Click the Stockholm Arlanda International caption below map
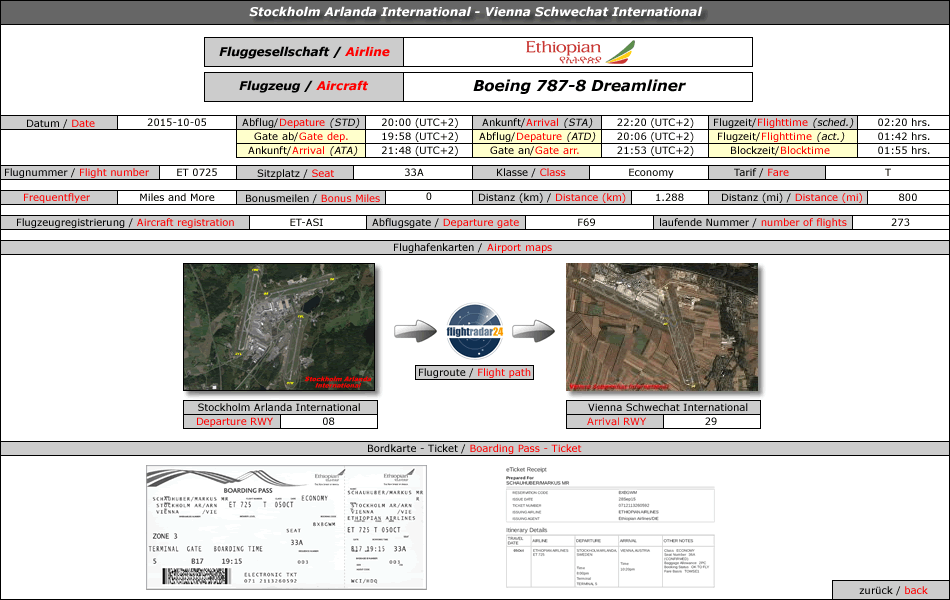 click(279, 407)
